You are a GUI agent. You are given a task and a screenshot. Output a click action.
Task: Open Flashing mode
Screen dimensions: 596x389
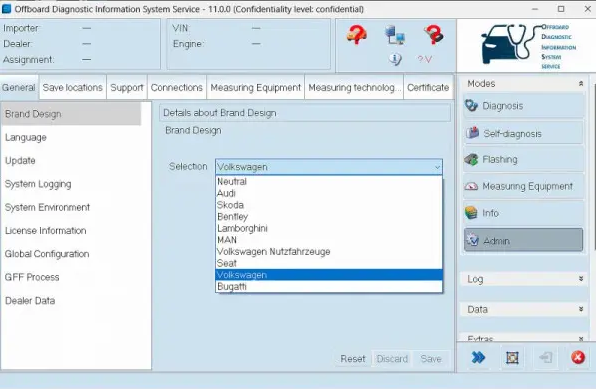[523, 159]
